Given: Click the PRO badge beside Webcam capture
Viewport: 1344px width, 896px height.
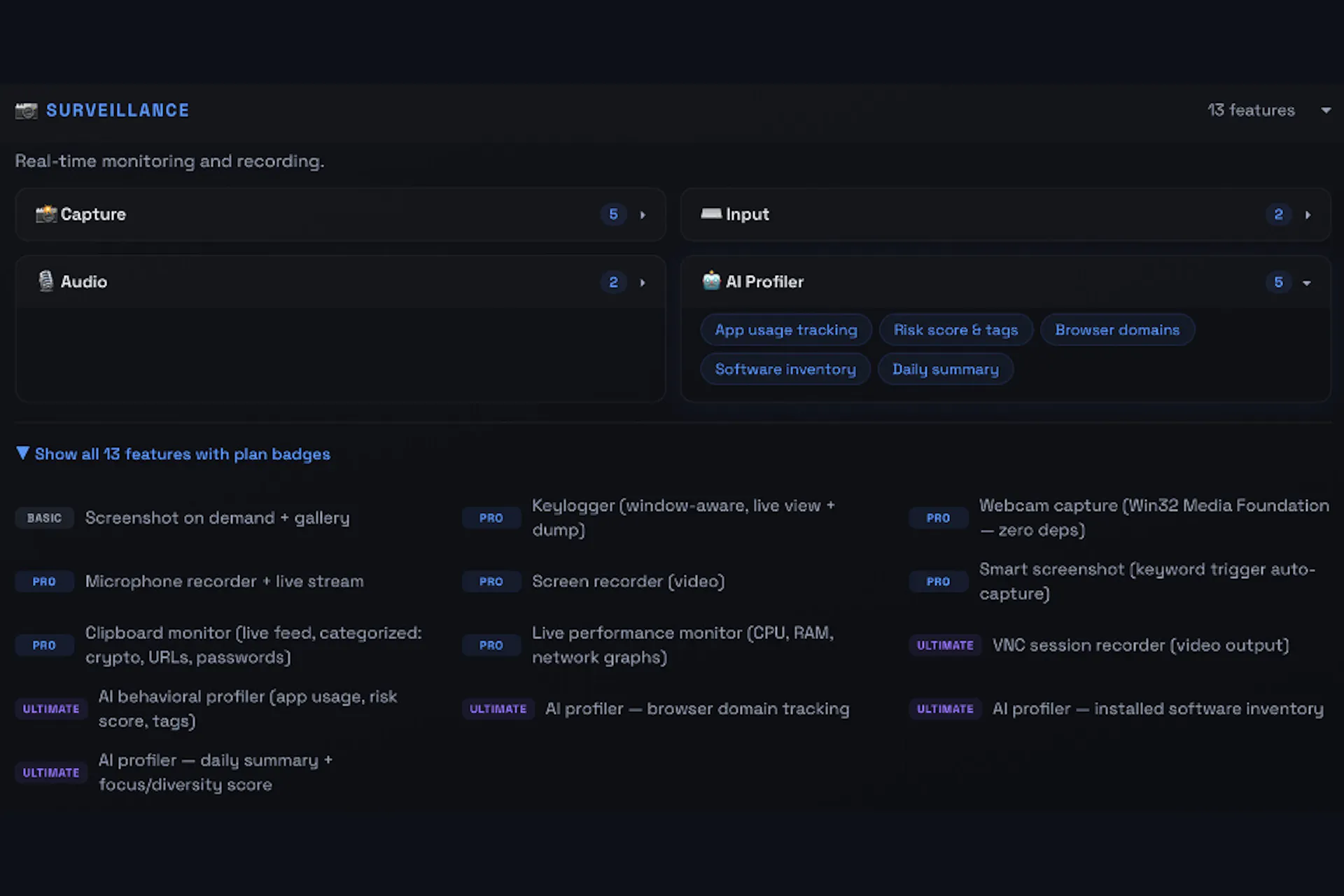Looking at the screenshot, I should click(x=938, y=518).
